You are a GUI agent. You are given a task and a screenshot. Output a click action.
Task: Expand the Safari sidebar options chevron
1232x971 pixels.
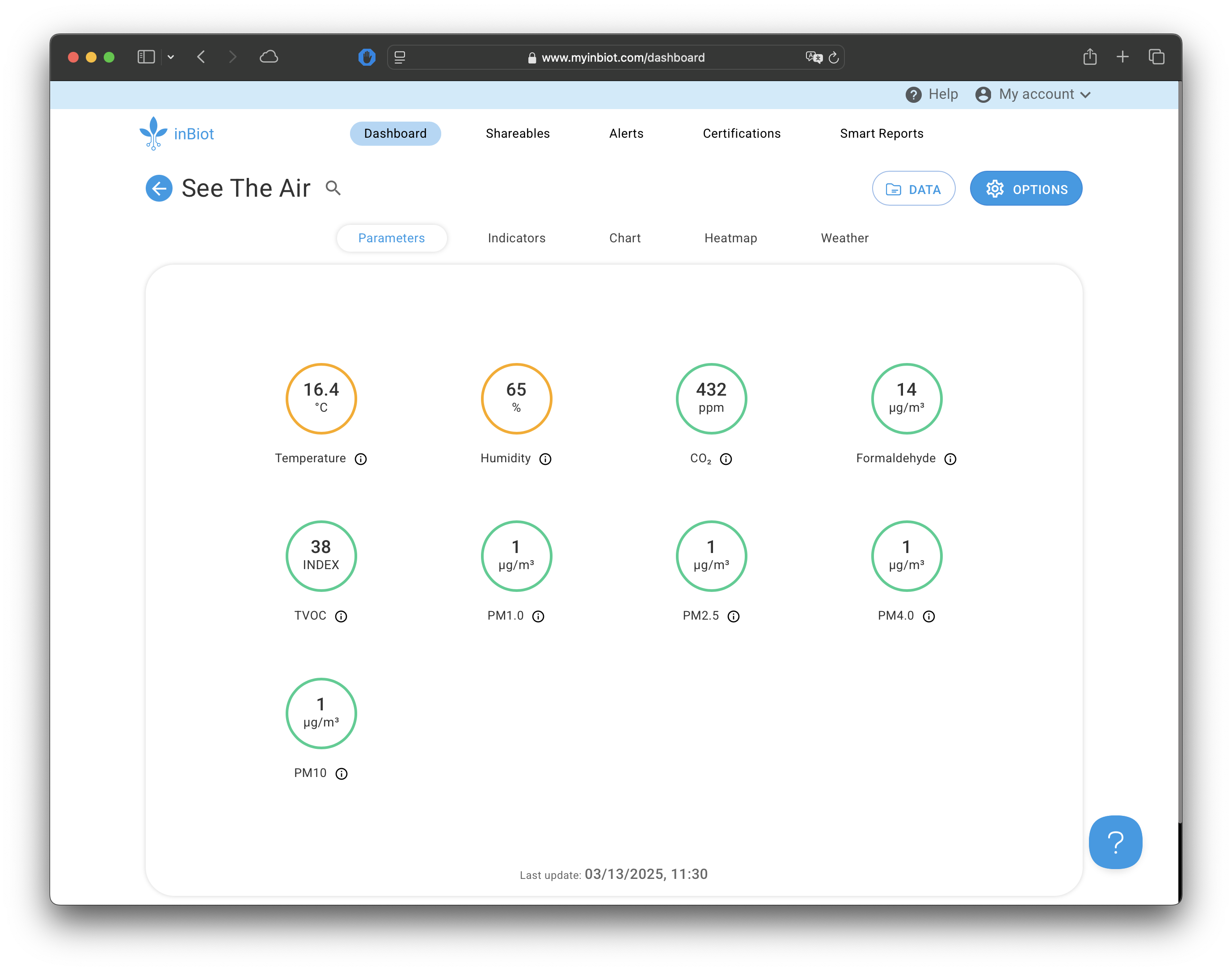pos(171,57)
